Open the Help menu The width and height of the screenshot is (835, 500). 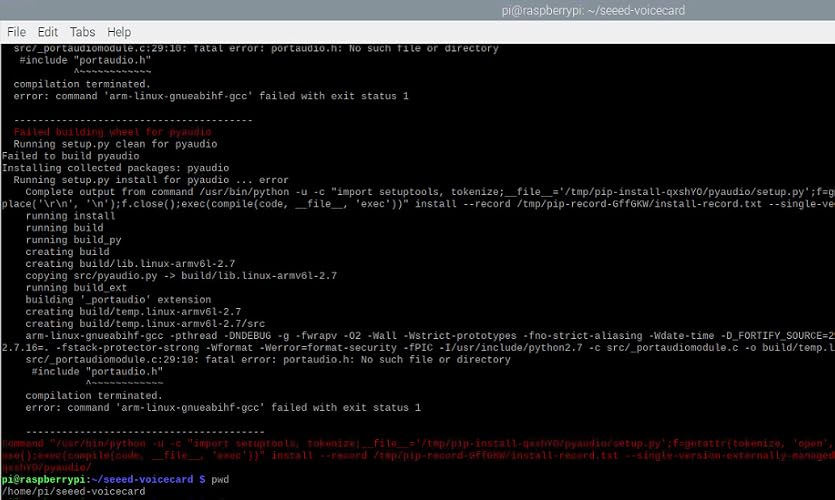click(x=119, y=32)
